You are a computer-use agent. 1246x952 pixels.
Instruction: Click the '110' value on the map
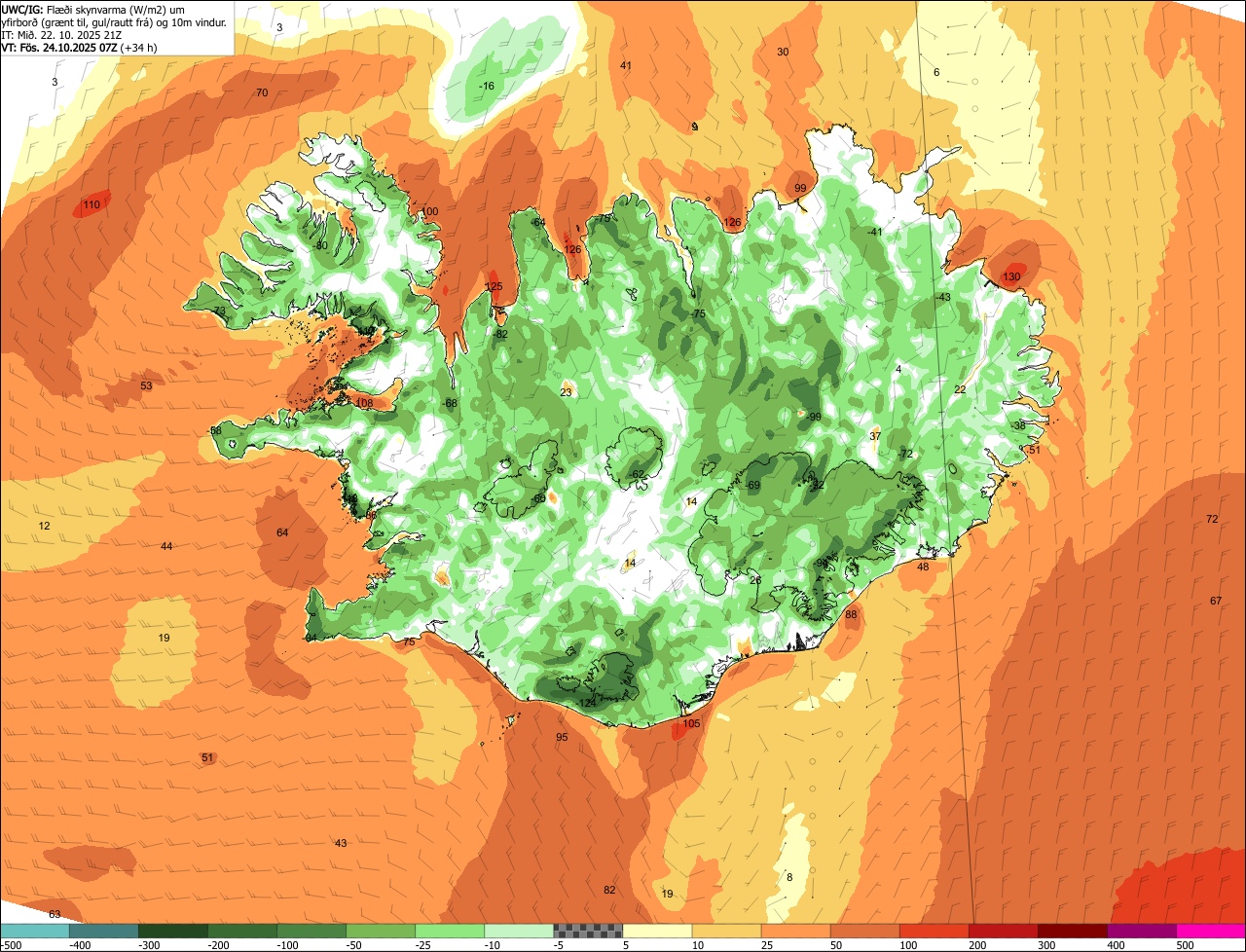[x=92, y=205]
